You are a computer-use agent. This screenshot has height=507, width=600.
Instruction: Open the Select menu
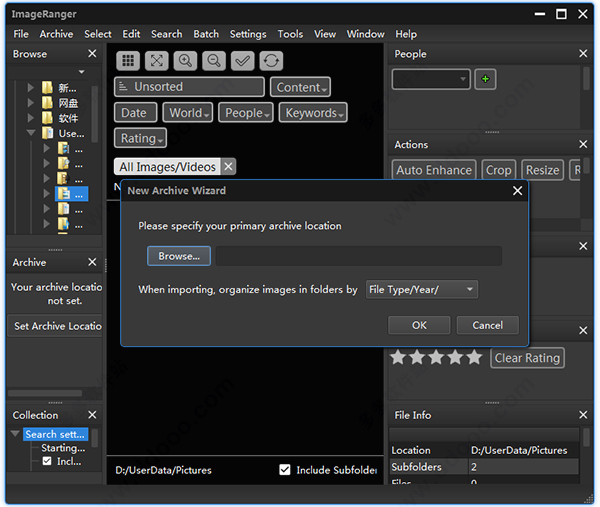click(x=98, y=34)
